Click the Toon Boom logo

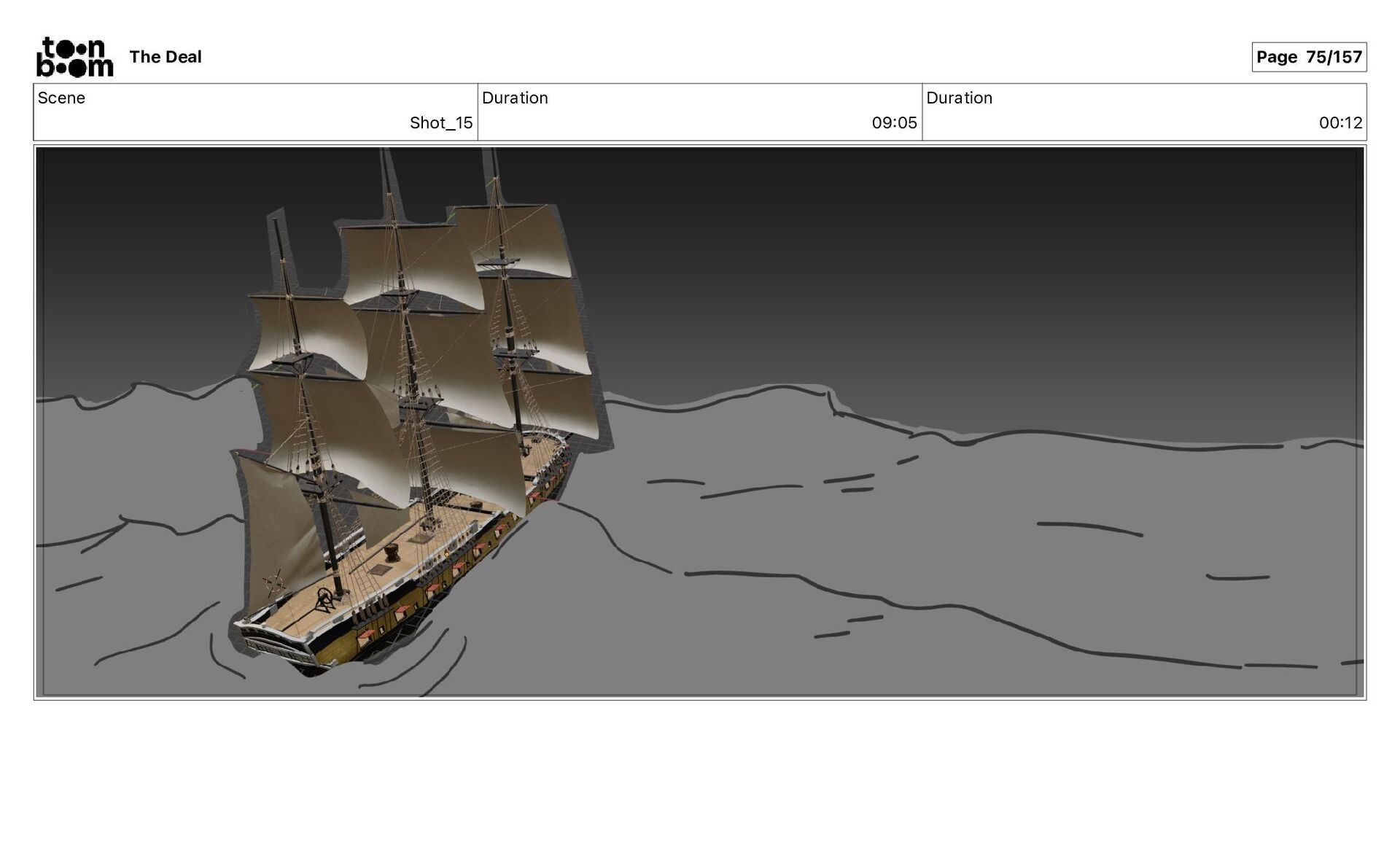(74, 57)
